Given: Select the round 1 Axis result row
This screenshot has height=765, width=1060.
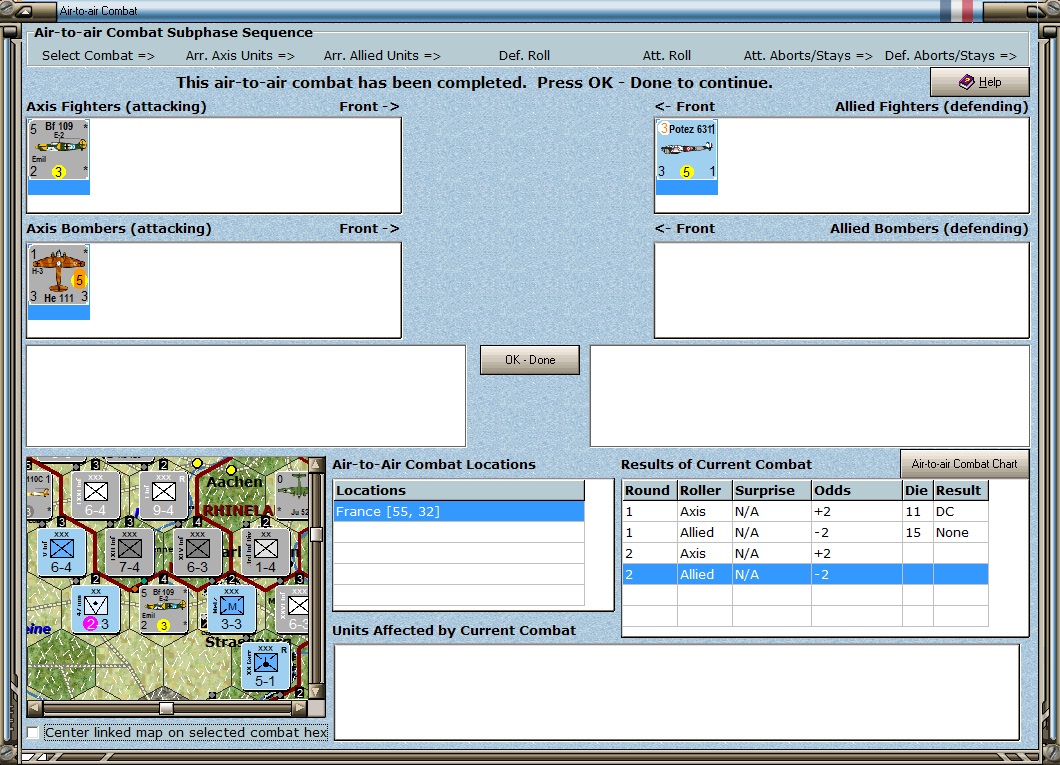Looking at the screenshot, I should [805, 512].
